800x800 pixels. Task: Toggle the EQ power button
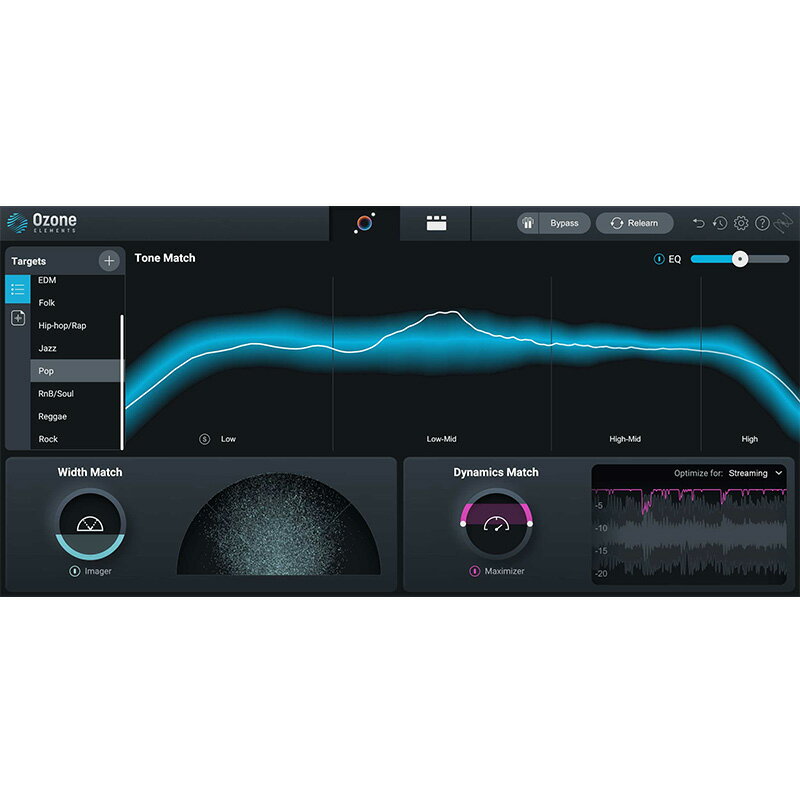[x=659, y=259]
